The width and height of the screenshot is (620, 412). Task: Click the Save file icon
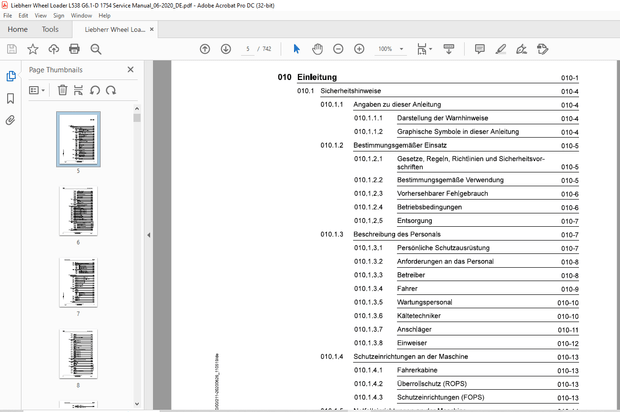click(12, 49)
